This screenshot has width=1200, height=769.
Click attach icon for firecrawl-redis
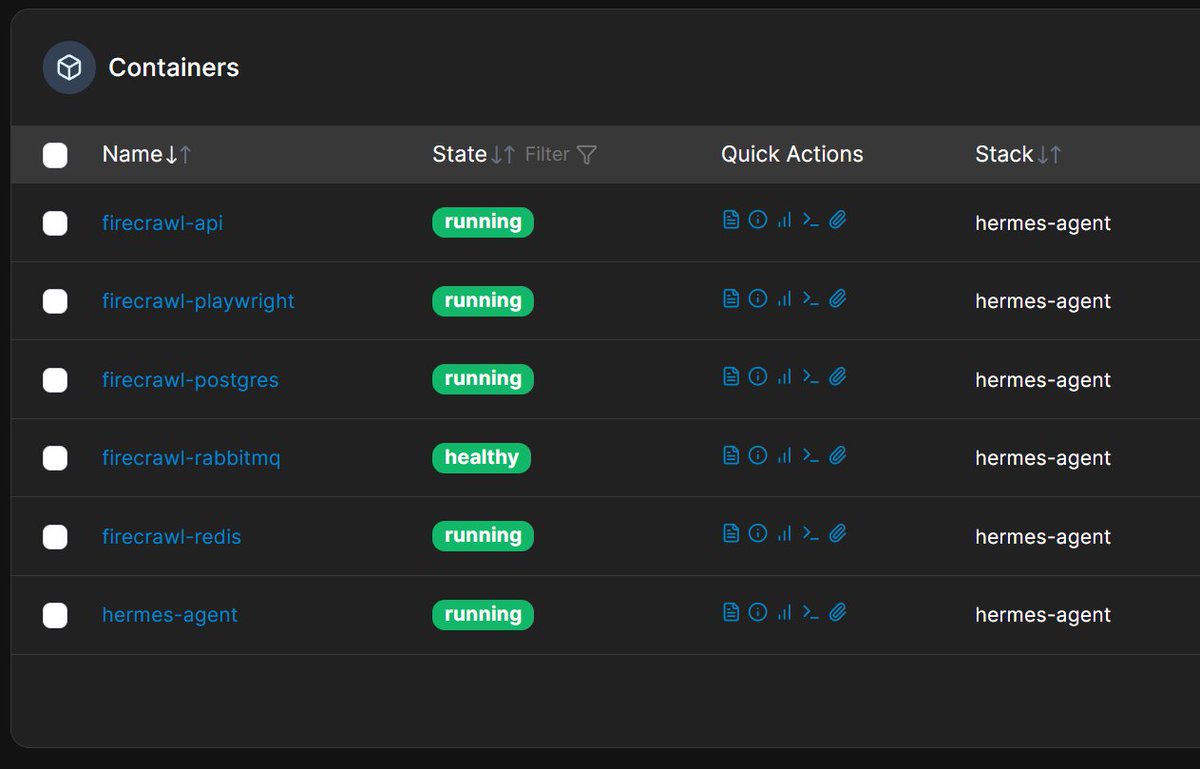coord(838,534)
